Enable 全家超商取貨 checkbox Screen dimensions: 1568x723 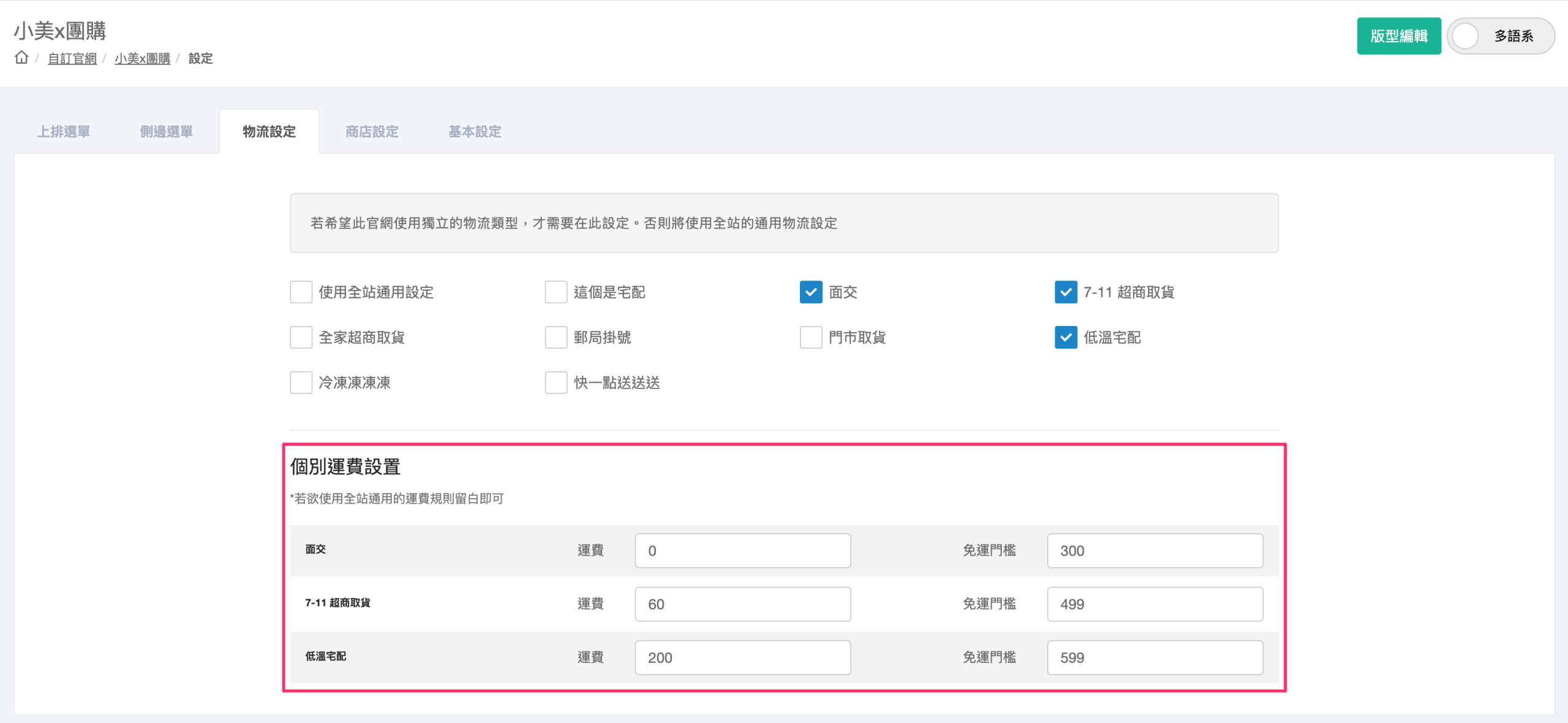tap(301, 338)
